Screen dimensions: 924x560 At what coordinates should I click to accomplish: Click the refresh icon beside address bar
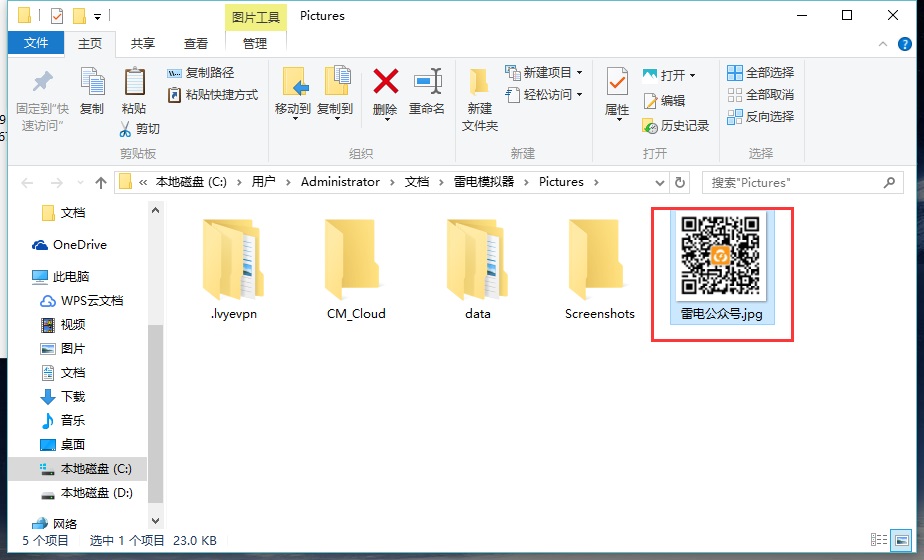tap(681, 182)
